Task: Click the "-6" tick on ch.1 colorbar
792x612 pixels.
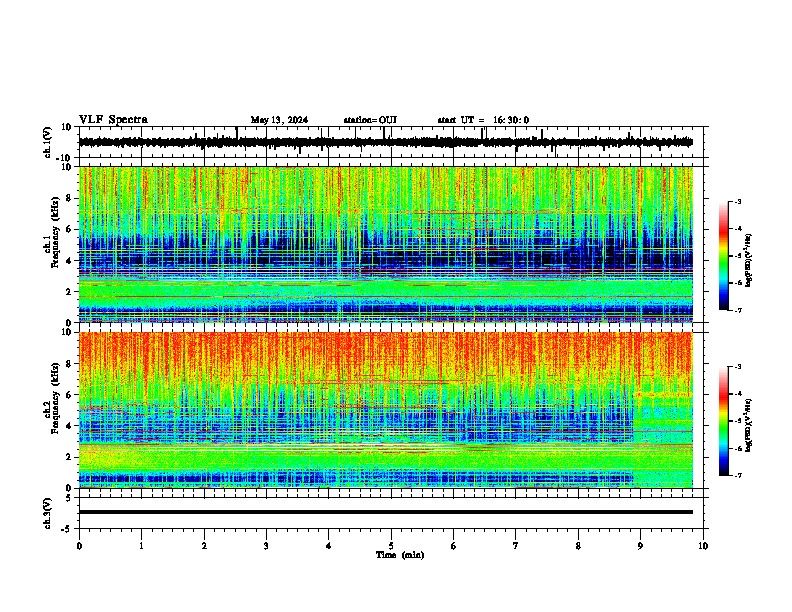Action: click(737, 283)
